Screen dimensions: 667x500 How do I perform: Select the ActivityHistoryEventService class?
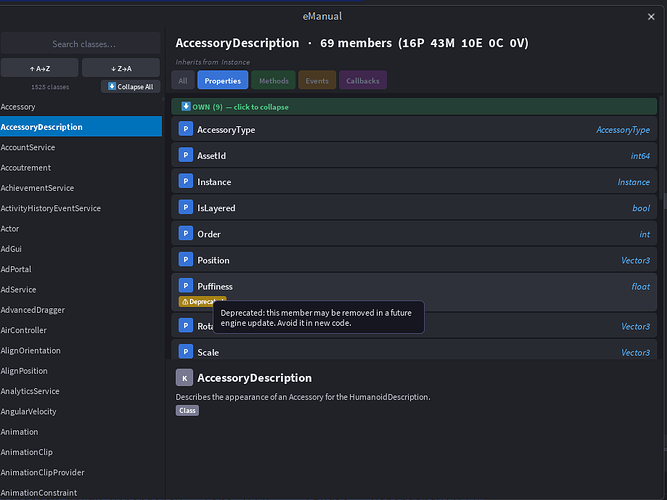81,208
